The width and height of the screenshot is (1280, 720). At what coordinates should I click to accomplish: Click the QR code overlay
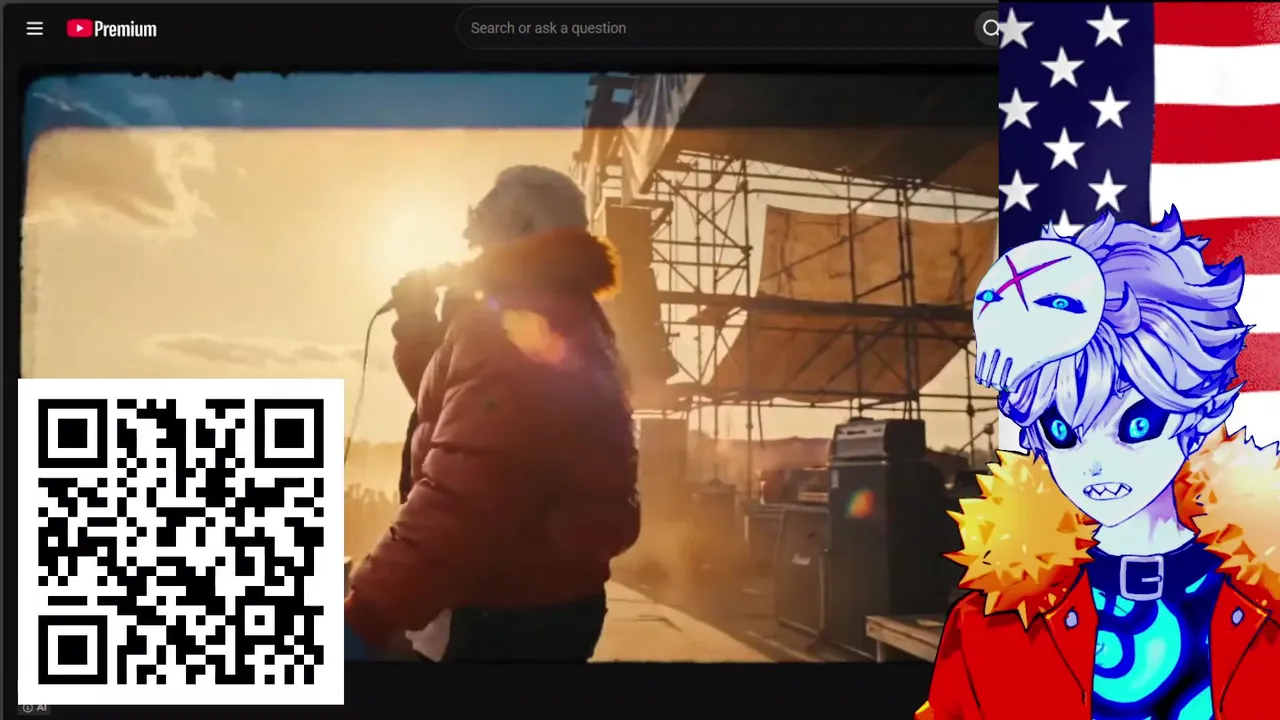point(181,541)
